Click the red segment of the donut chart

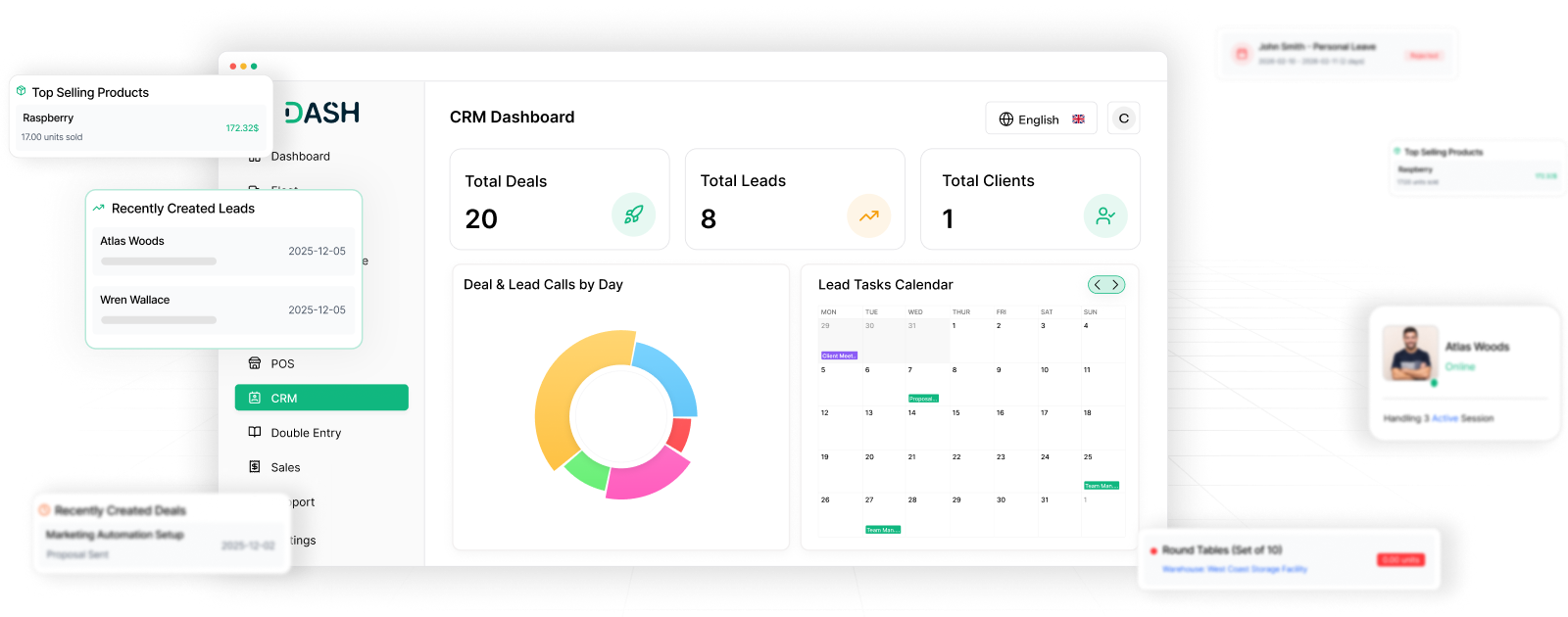point(681,434)
